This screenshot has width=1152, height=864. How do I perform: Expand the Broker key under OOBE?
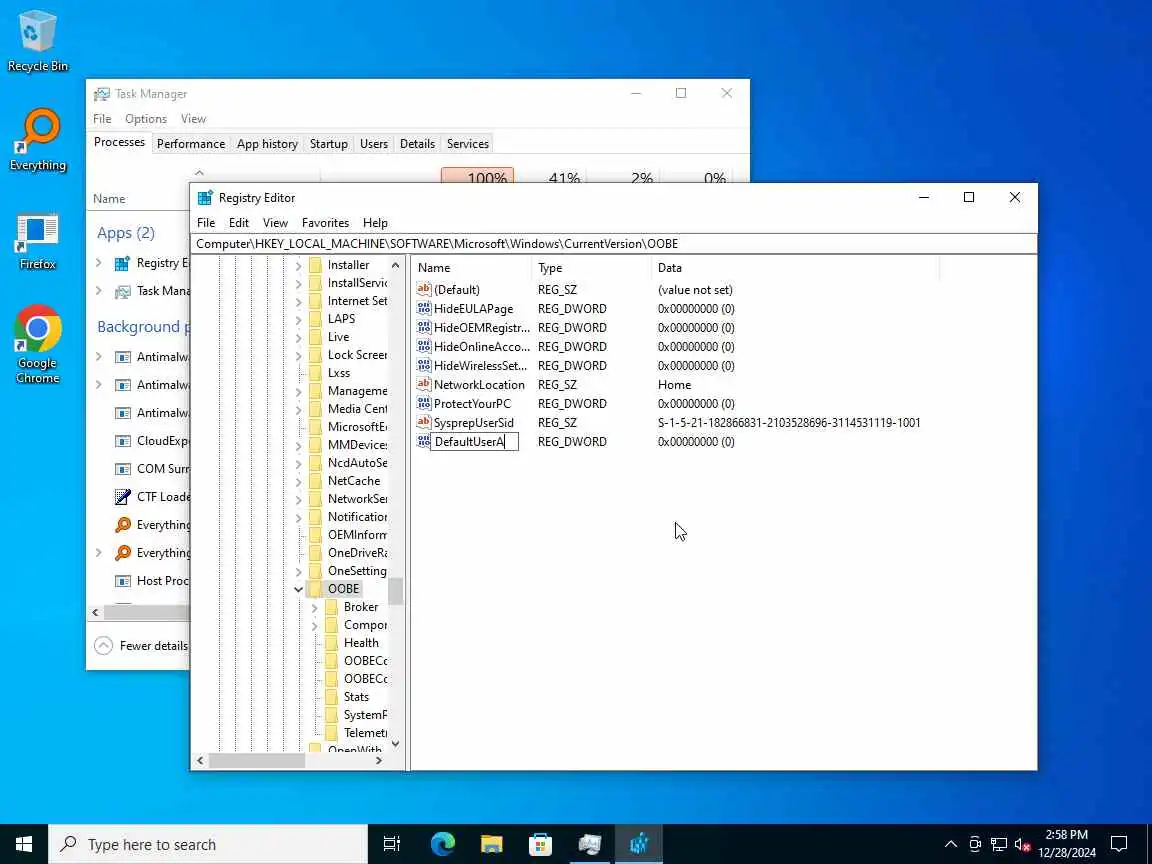click(x=314, y=608)
